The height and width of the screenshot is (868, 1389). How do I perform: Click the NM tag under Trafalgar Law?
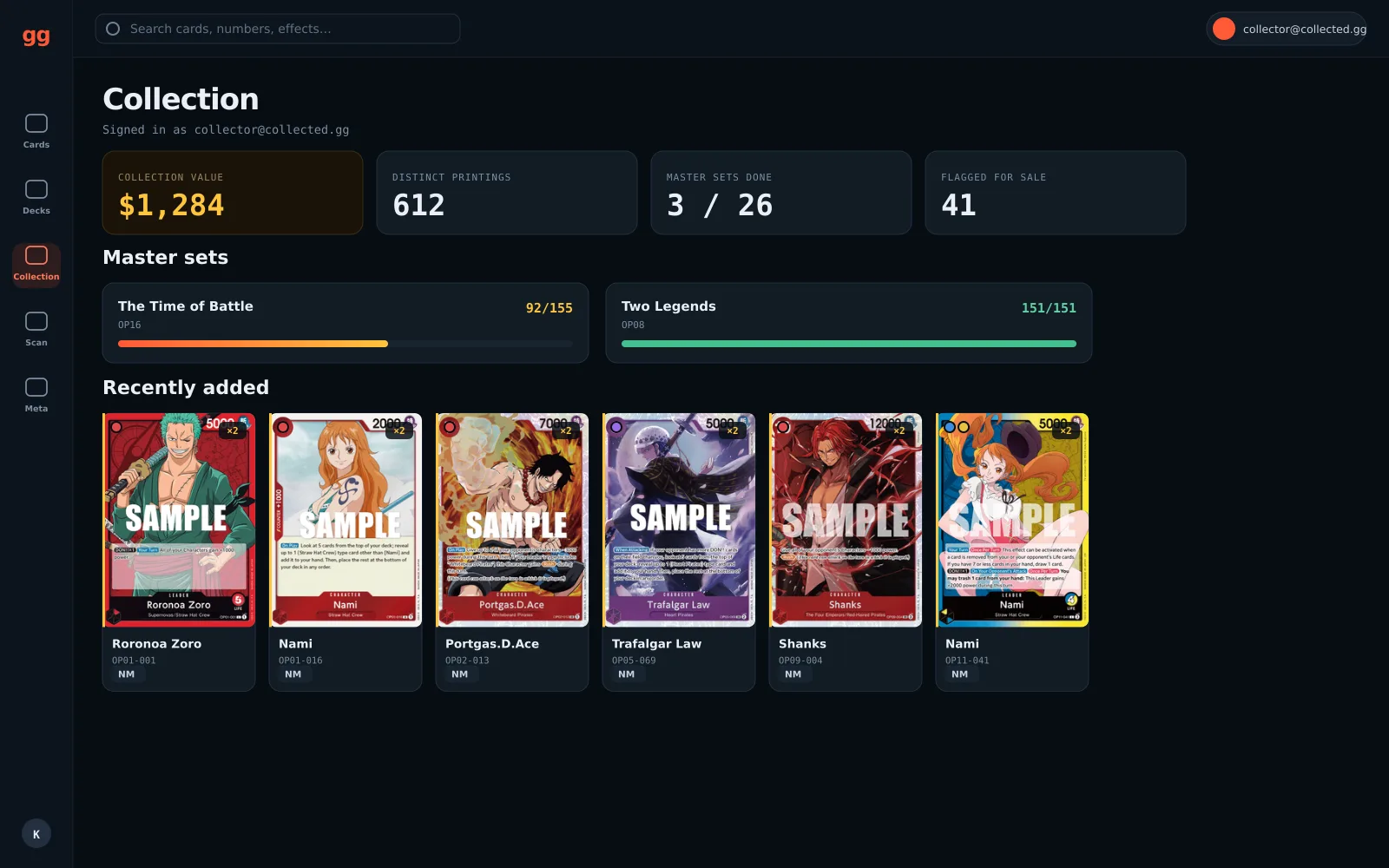tap(627, 674)
